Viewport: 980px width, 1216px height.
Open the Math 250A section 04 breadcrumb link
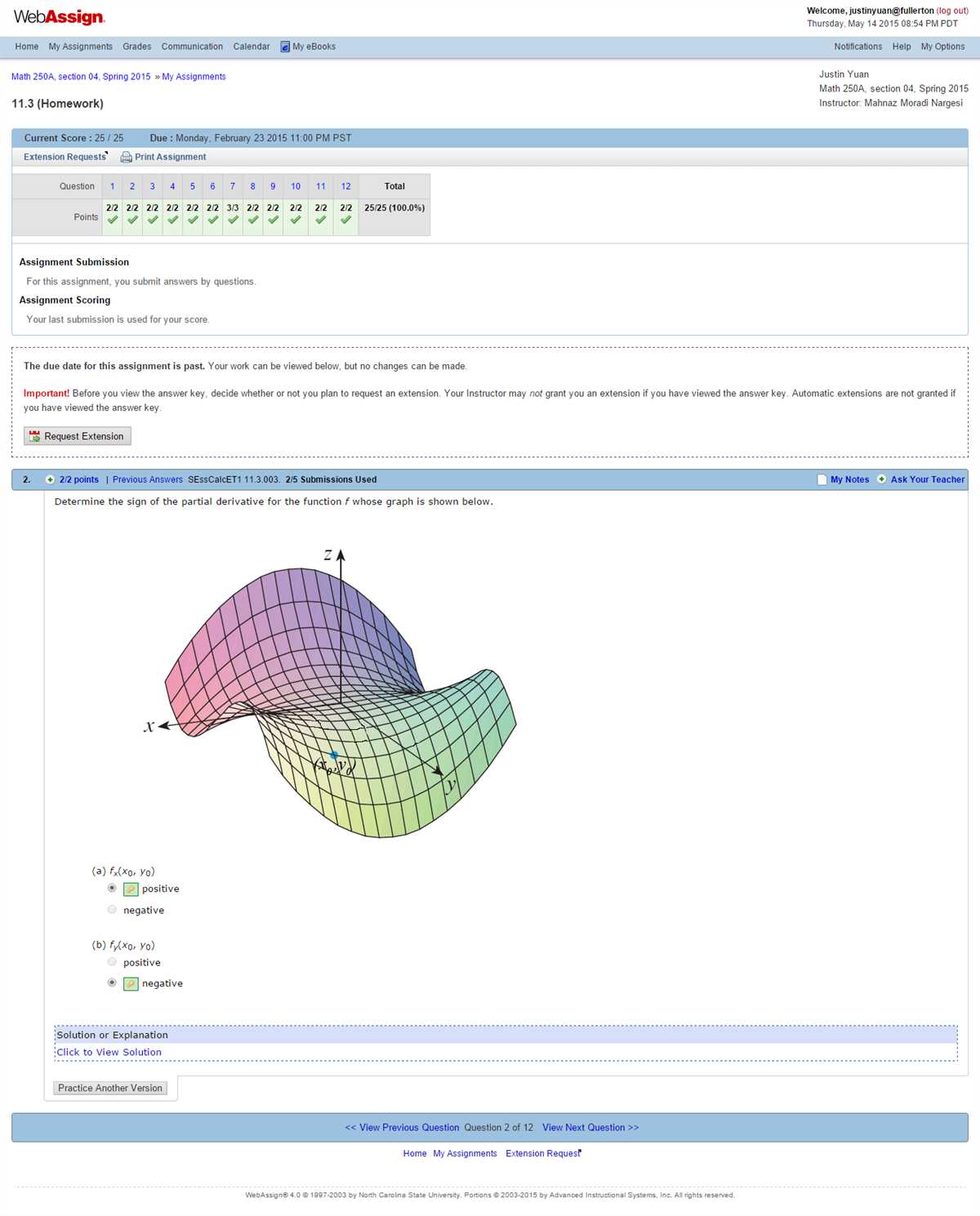(81, 77)
